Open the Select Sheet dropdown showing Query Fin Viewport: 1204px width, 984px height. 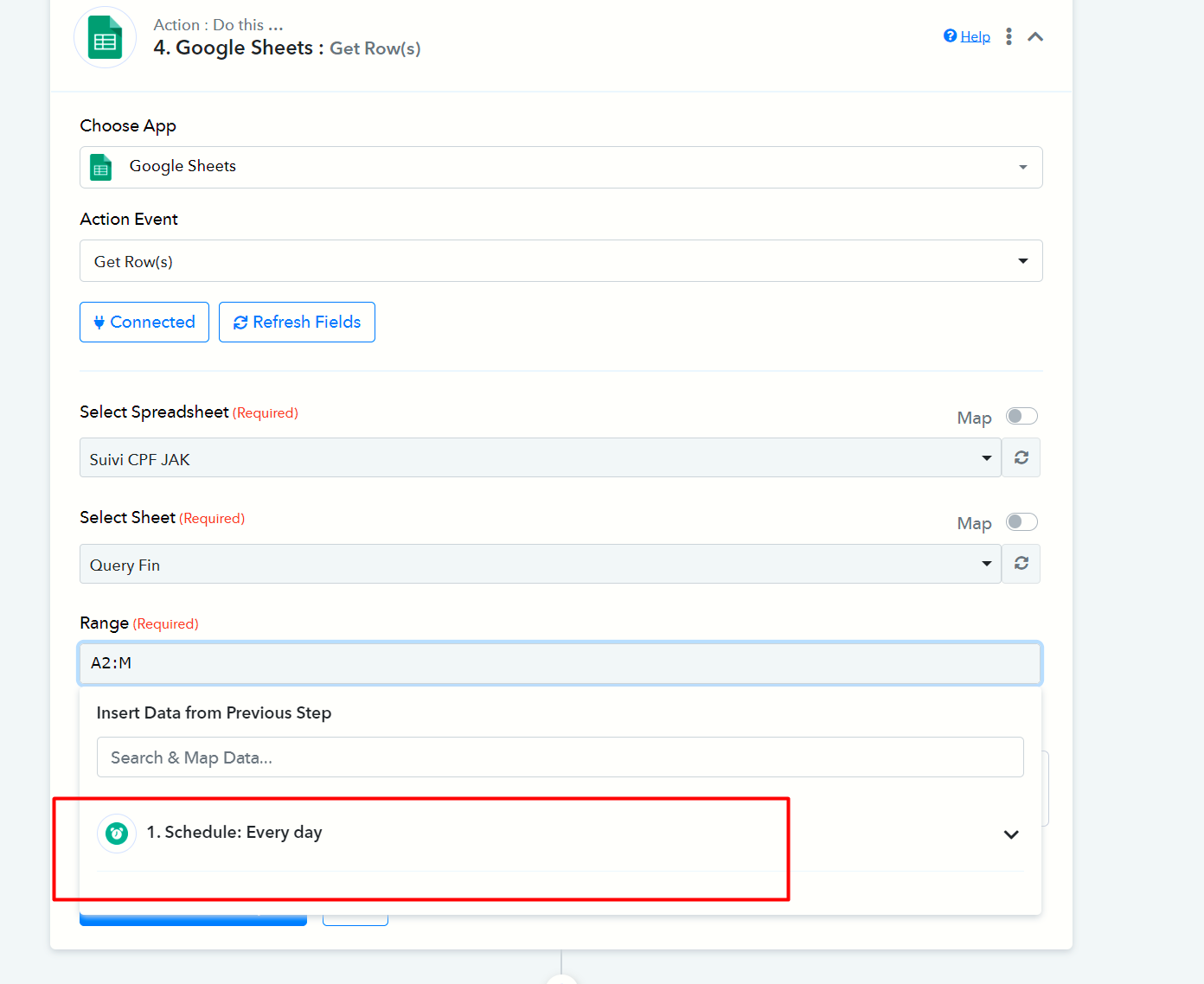(x=541, y=564)
